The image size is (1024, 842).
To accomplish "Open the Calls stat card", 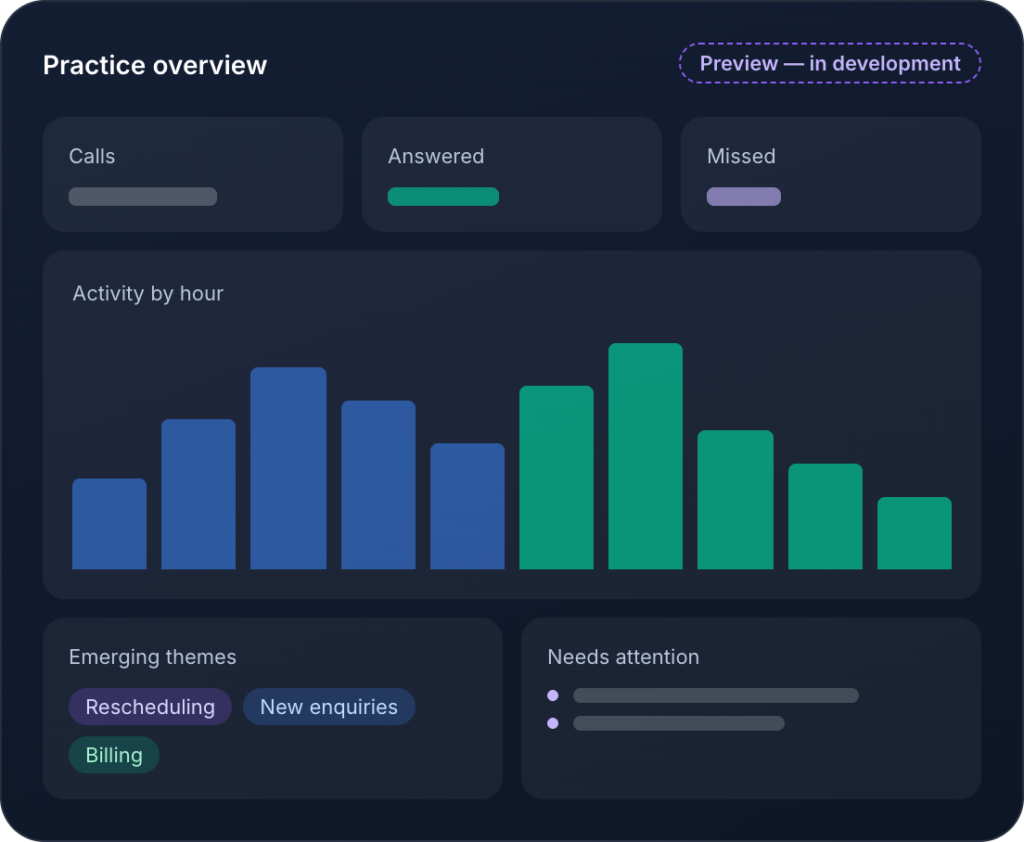I will point(193,174).
